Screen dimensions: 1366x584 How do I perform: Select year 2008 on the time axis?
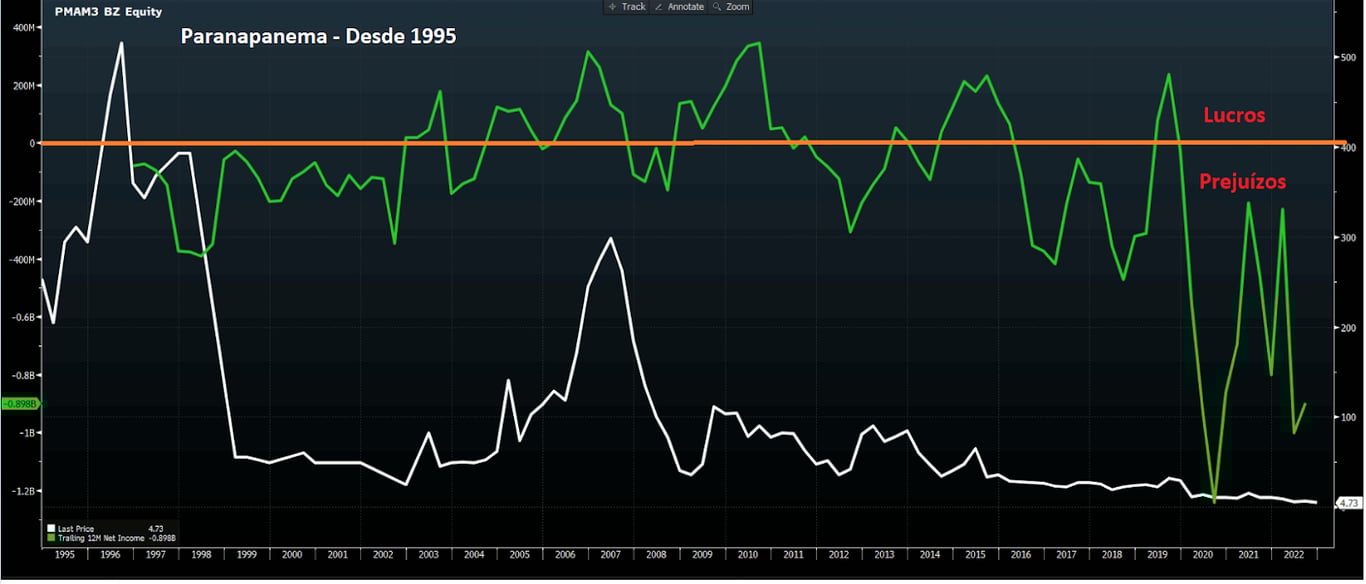pyautogui.click(x=656, y=553)
